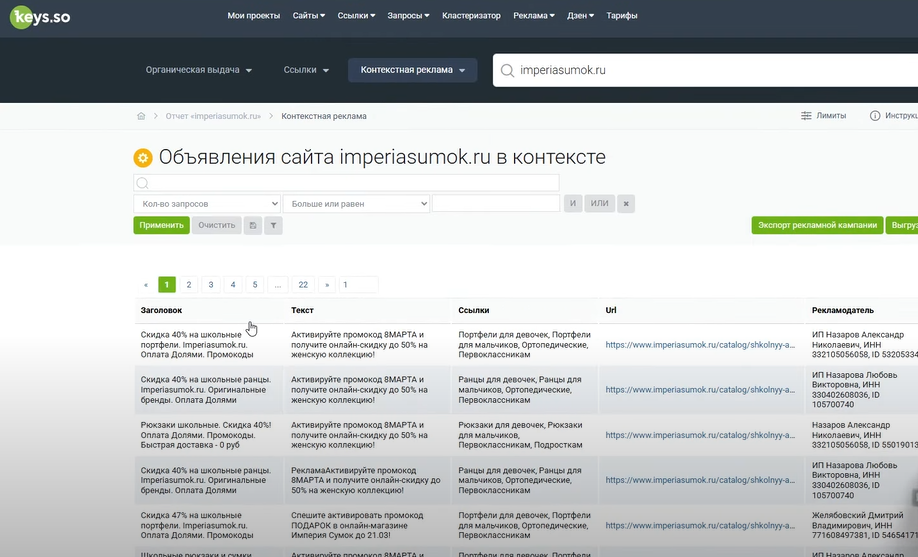The image size is (918, 557).
Task: Click the domain search field with imperiasumok.ru
Action: (x=700, y=70)
